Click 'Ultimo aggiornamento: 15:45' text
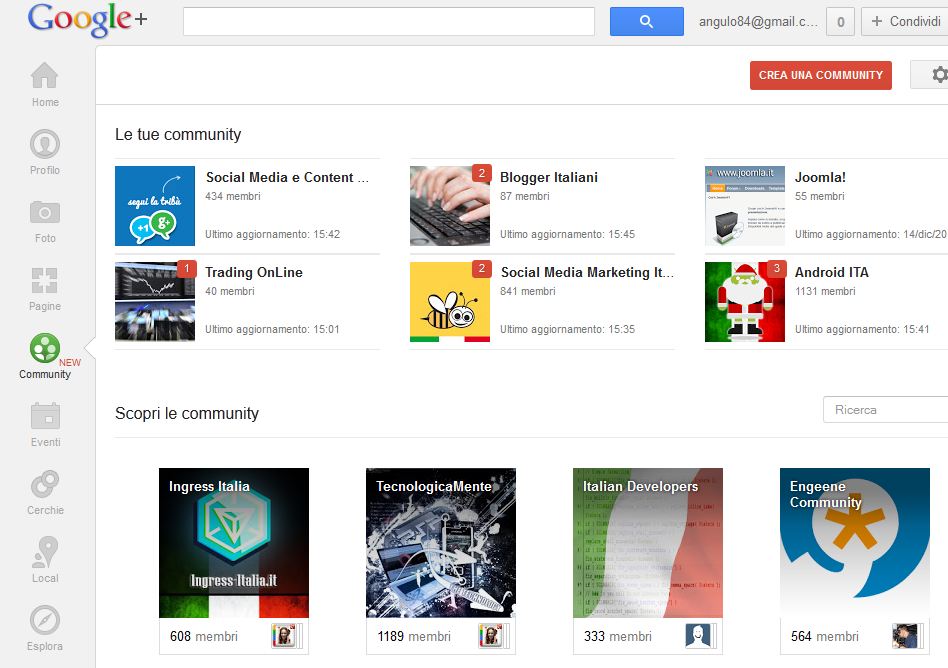The width and height of the screenshot is (948, 668). click(567, 234)
